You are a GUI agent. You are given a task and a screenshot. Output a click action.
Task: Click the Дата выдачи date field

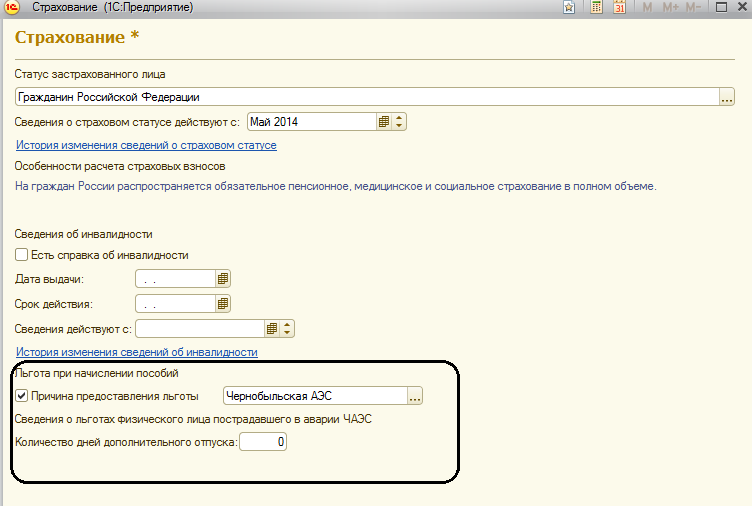pyautogui.click(x=175, y=279)
